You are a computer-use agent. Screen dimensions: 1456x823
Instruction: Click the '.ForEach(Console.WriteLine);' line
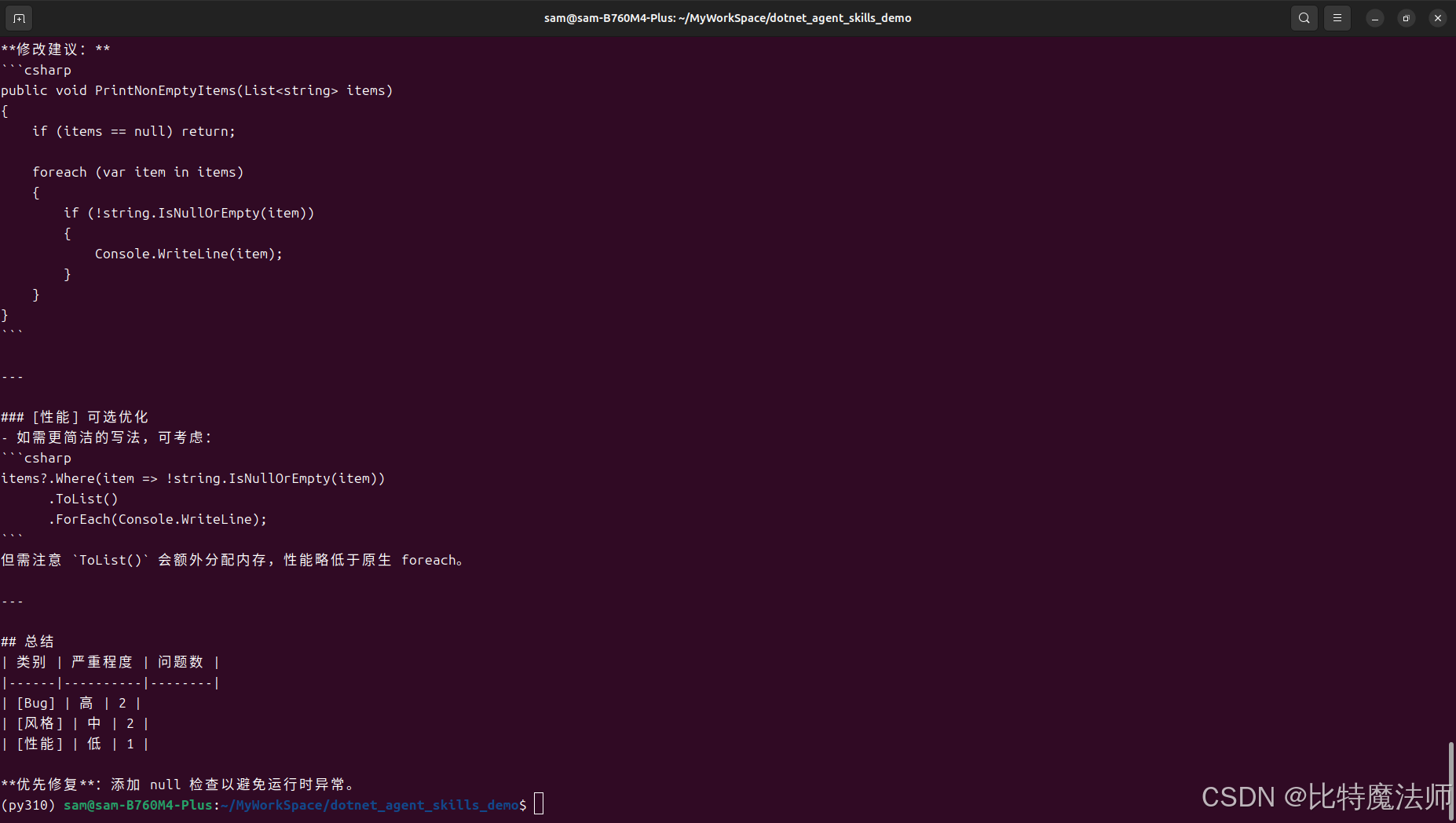158,519
